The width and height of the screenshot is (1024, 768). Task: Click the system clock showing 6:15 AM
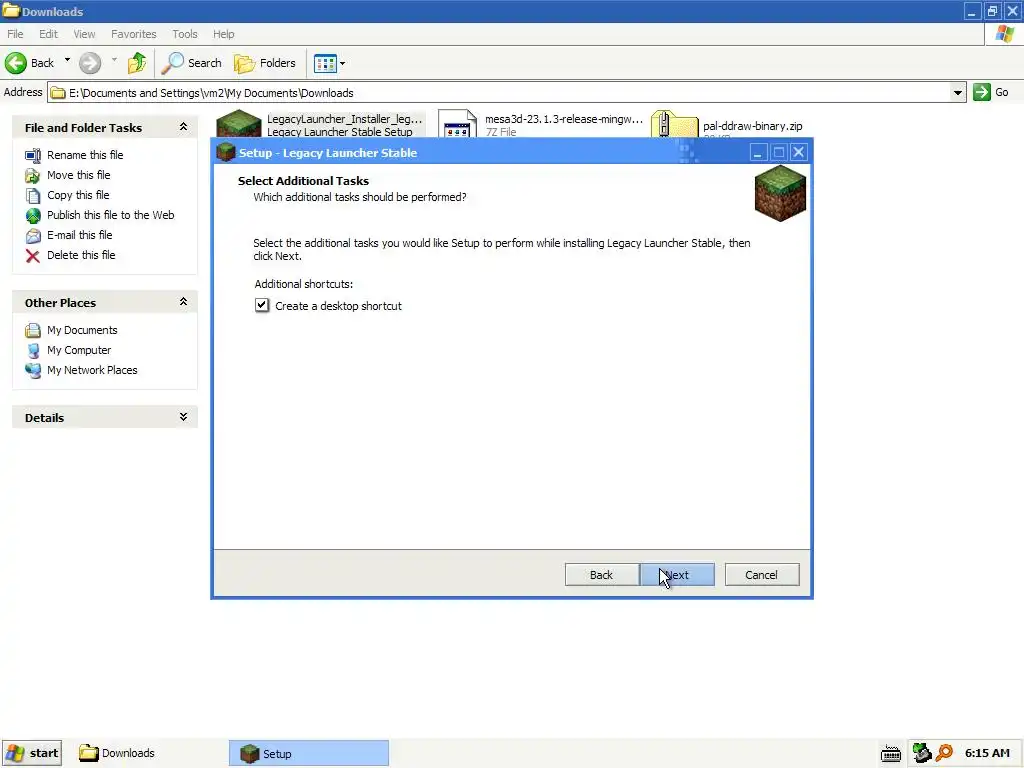coord(987,753)
